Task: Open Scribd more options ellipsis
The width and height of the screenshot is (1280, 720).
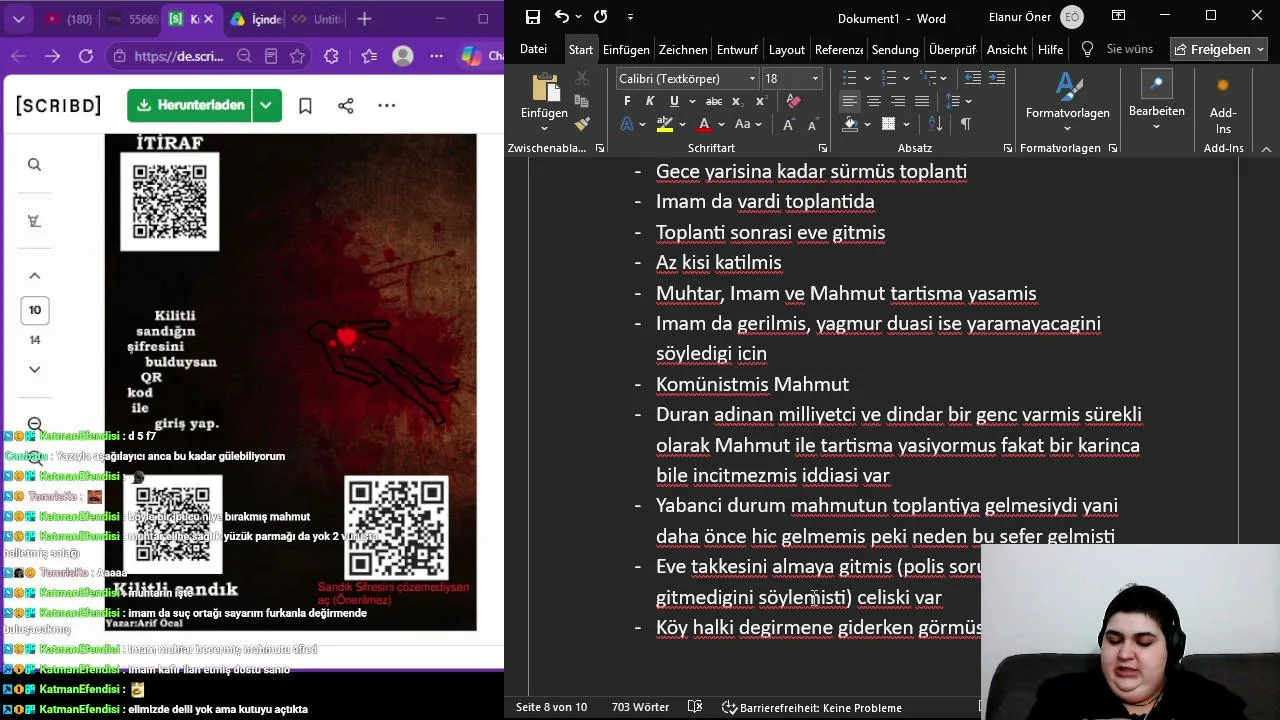Action: 387,105
